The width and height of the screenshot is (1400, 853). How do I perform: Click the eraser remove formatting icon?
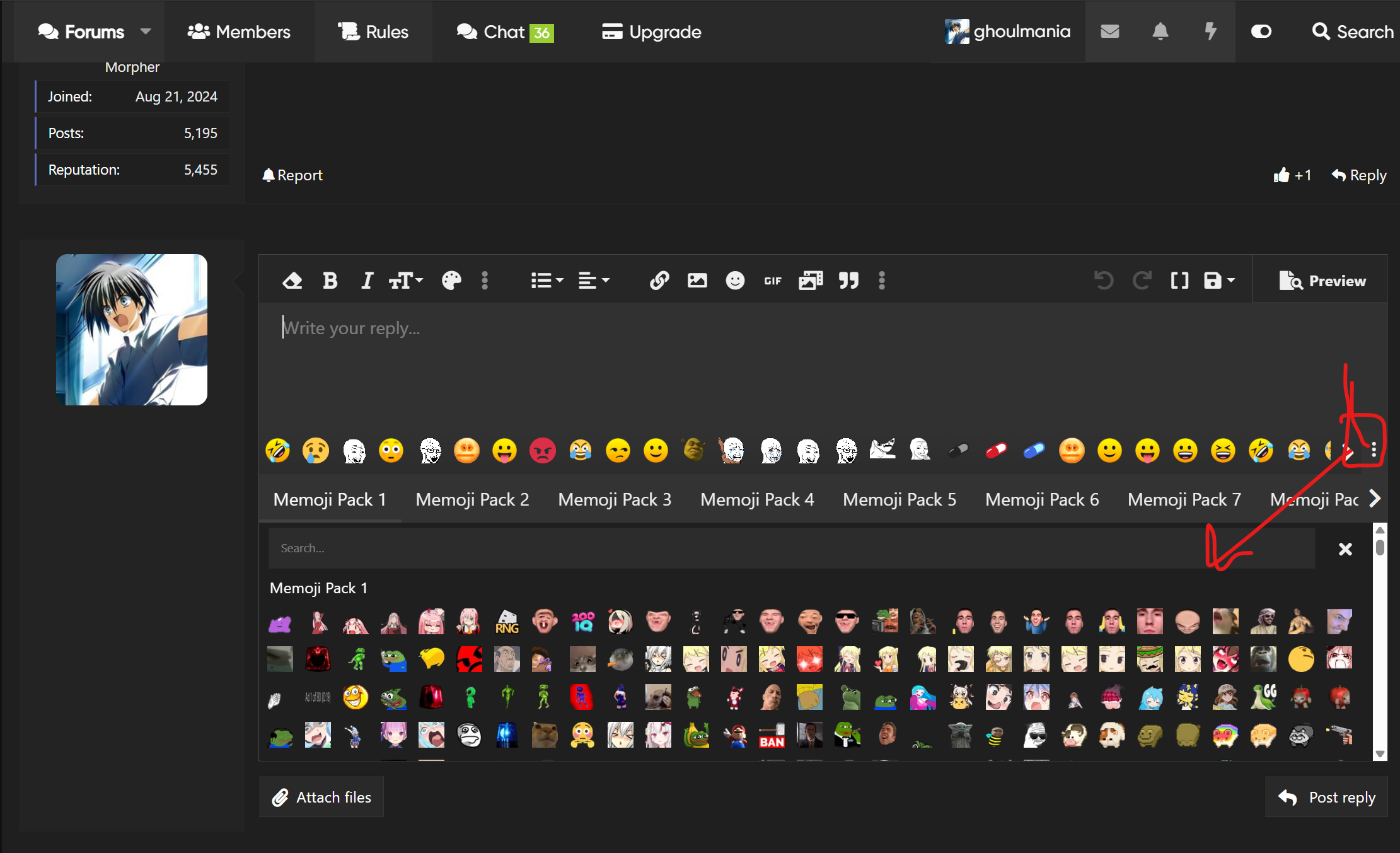(x=292, y=281)
